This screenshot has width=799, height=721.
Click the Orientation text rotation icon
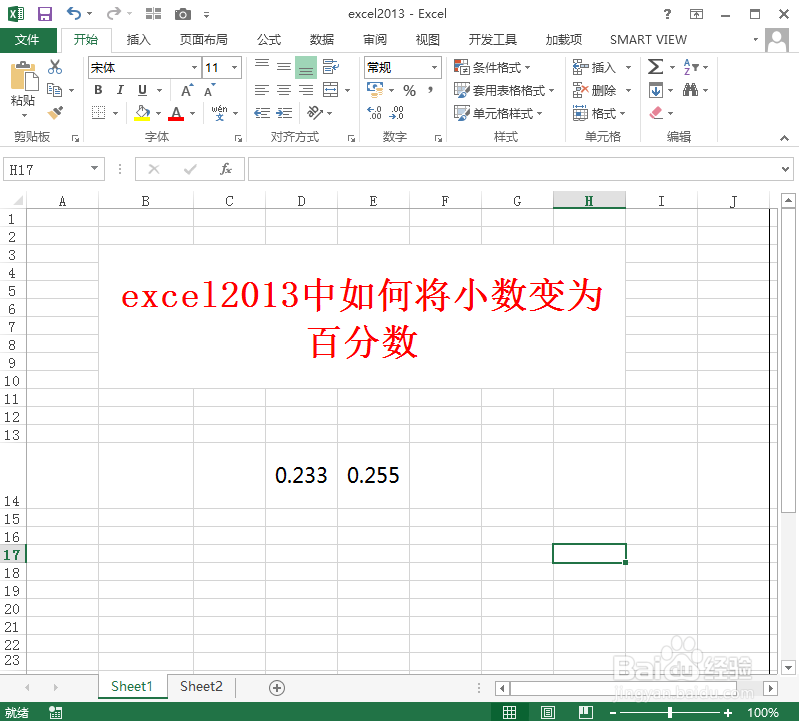pos(315,113)
